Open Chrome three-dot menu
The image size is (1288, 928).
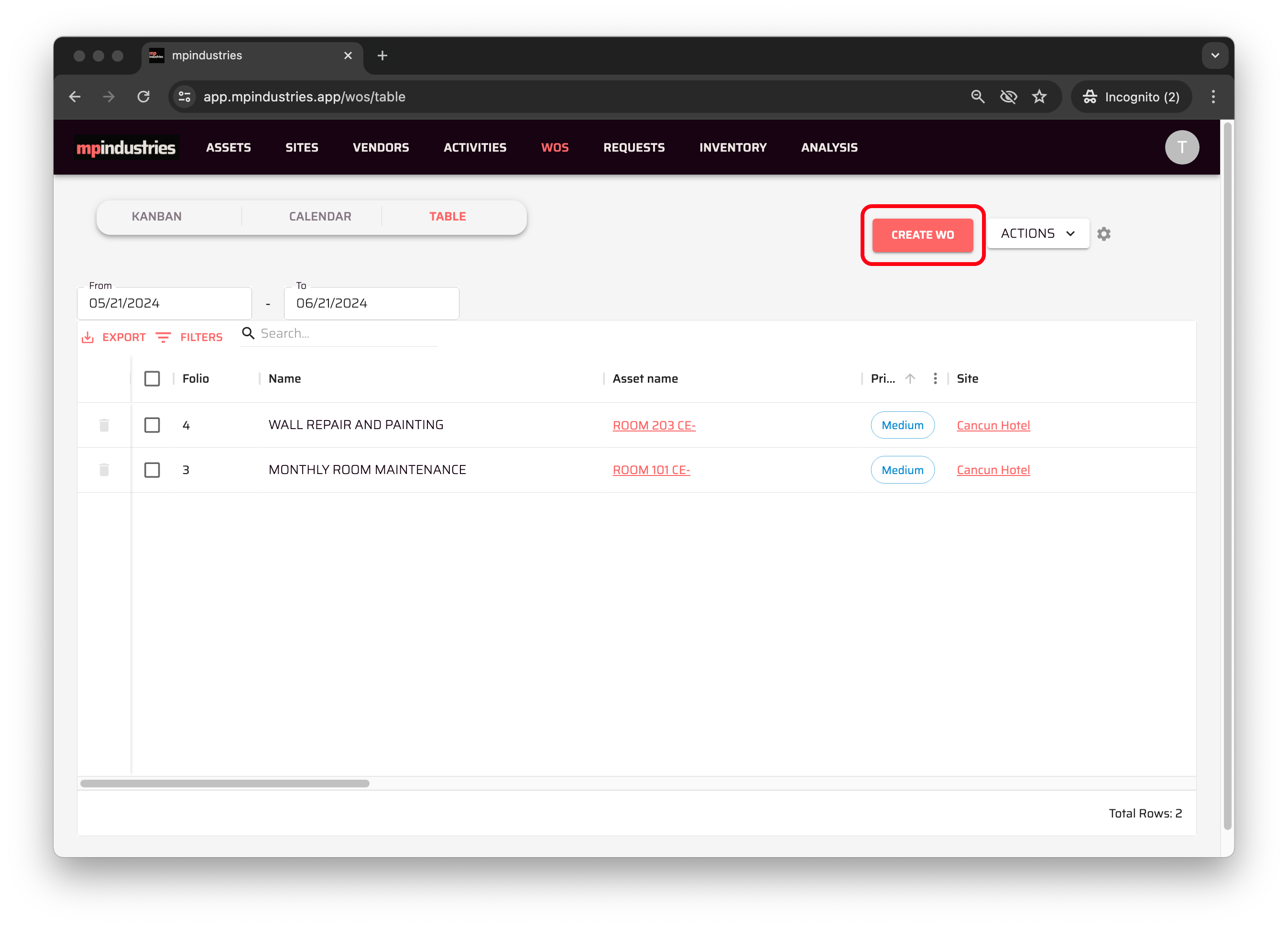tap(1213, 97)
